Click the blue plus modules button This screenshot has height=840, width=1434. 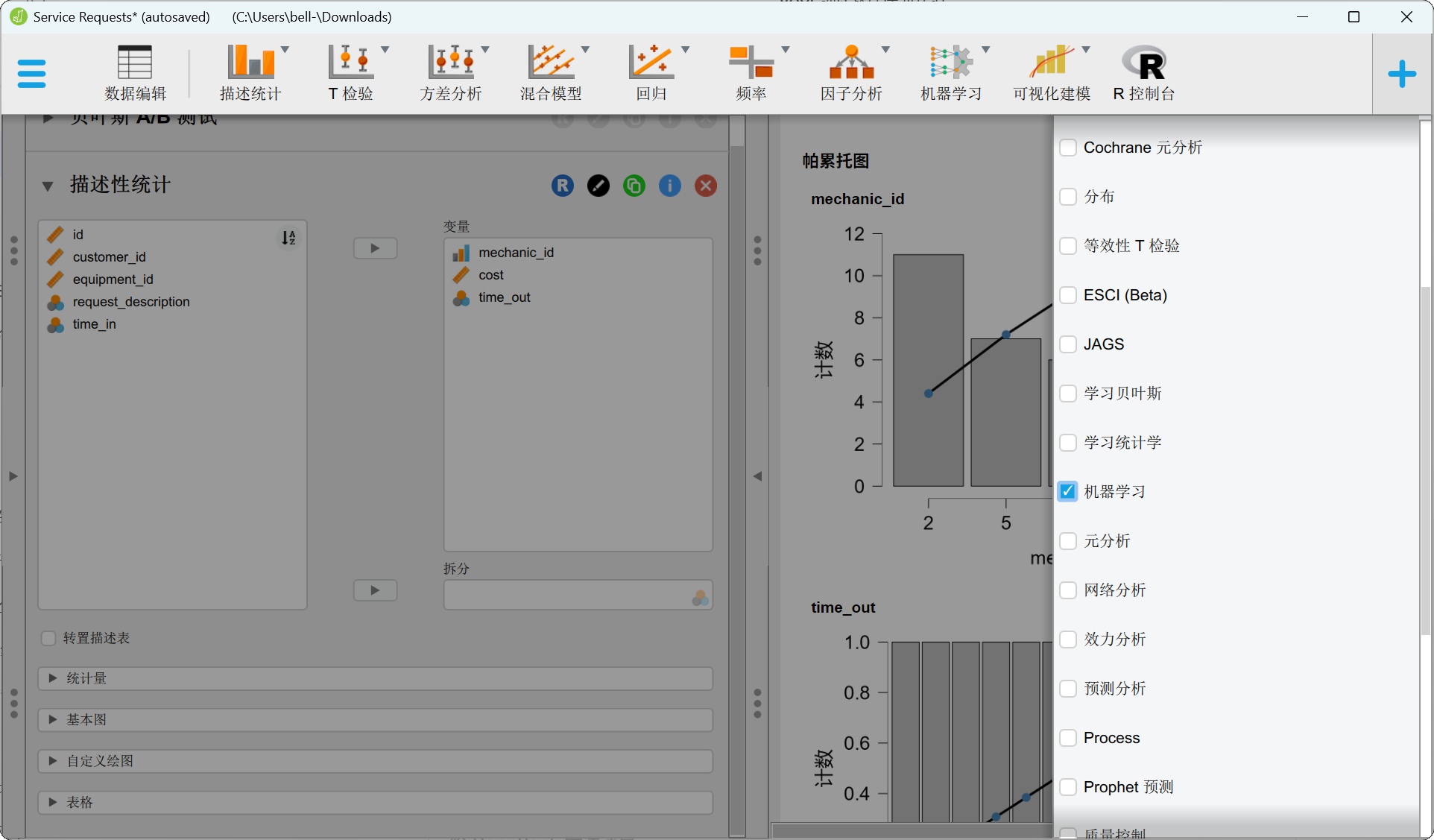click(x=1401, y=74)
